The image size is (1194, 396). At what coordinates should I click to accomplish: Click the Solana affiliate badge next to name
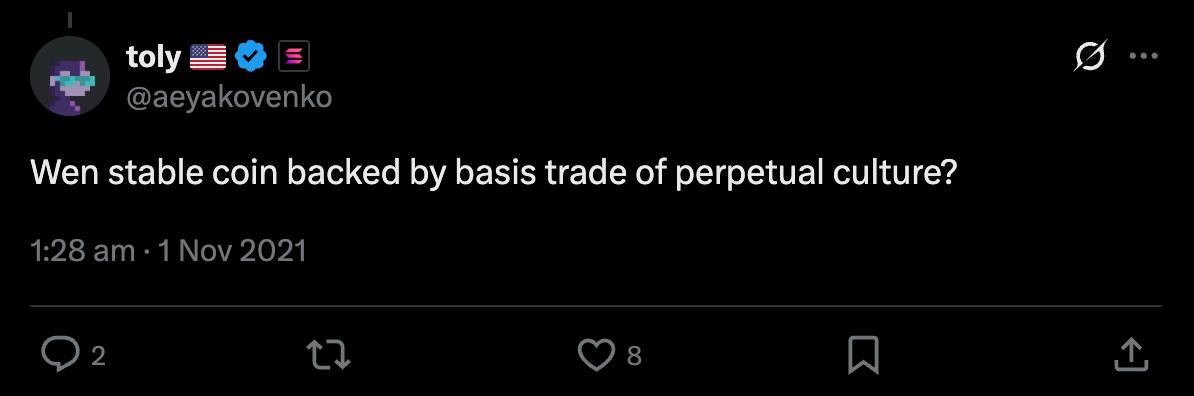click(293, 57)
